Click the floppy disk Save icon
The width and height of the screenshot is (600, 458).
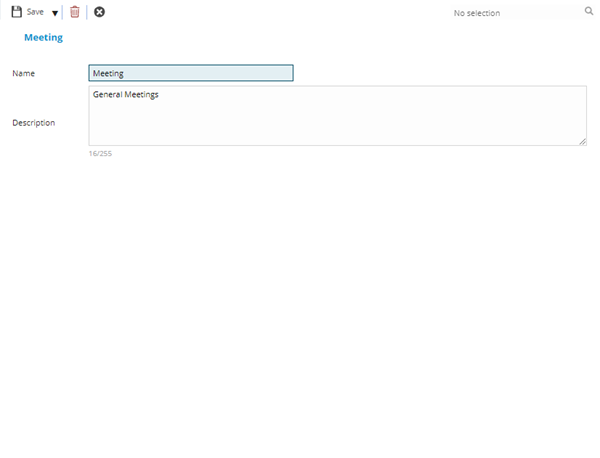point(16,12)
